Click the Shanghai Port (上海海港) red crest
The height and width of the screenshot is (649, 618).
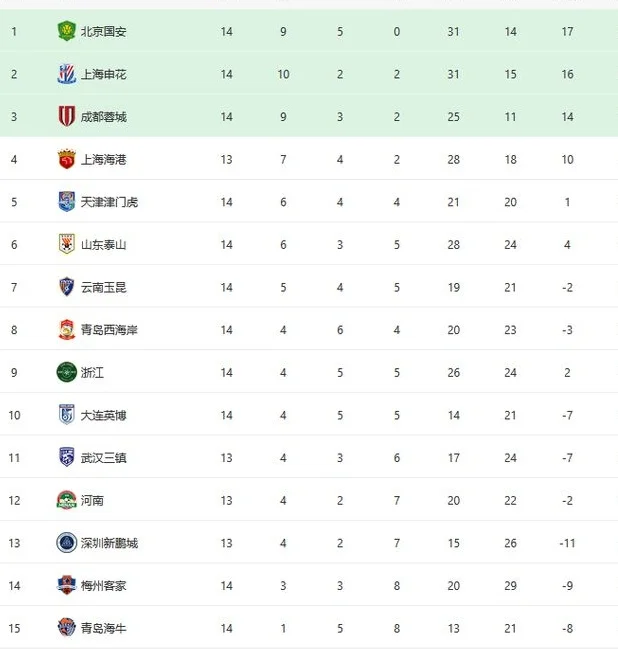pos(66,159)
